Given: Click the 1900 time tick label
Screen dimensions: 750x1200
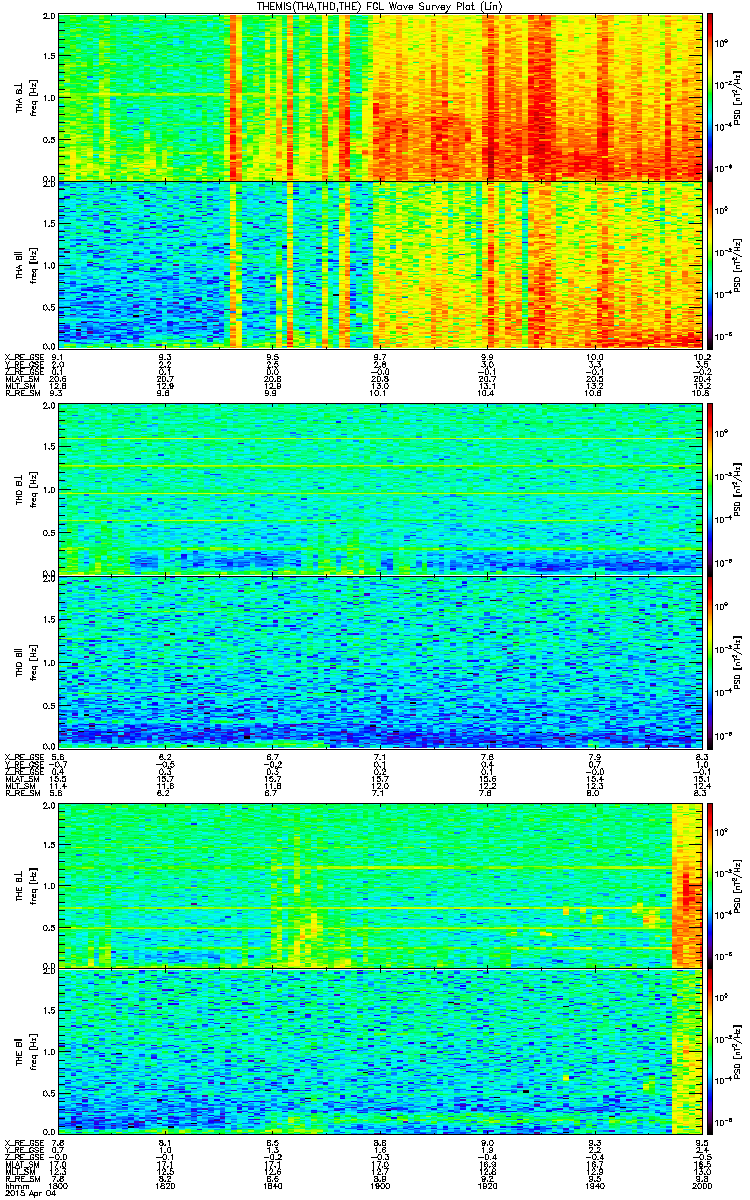Looking at the screenshot, I should click(380, 1185).
